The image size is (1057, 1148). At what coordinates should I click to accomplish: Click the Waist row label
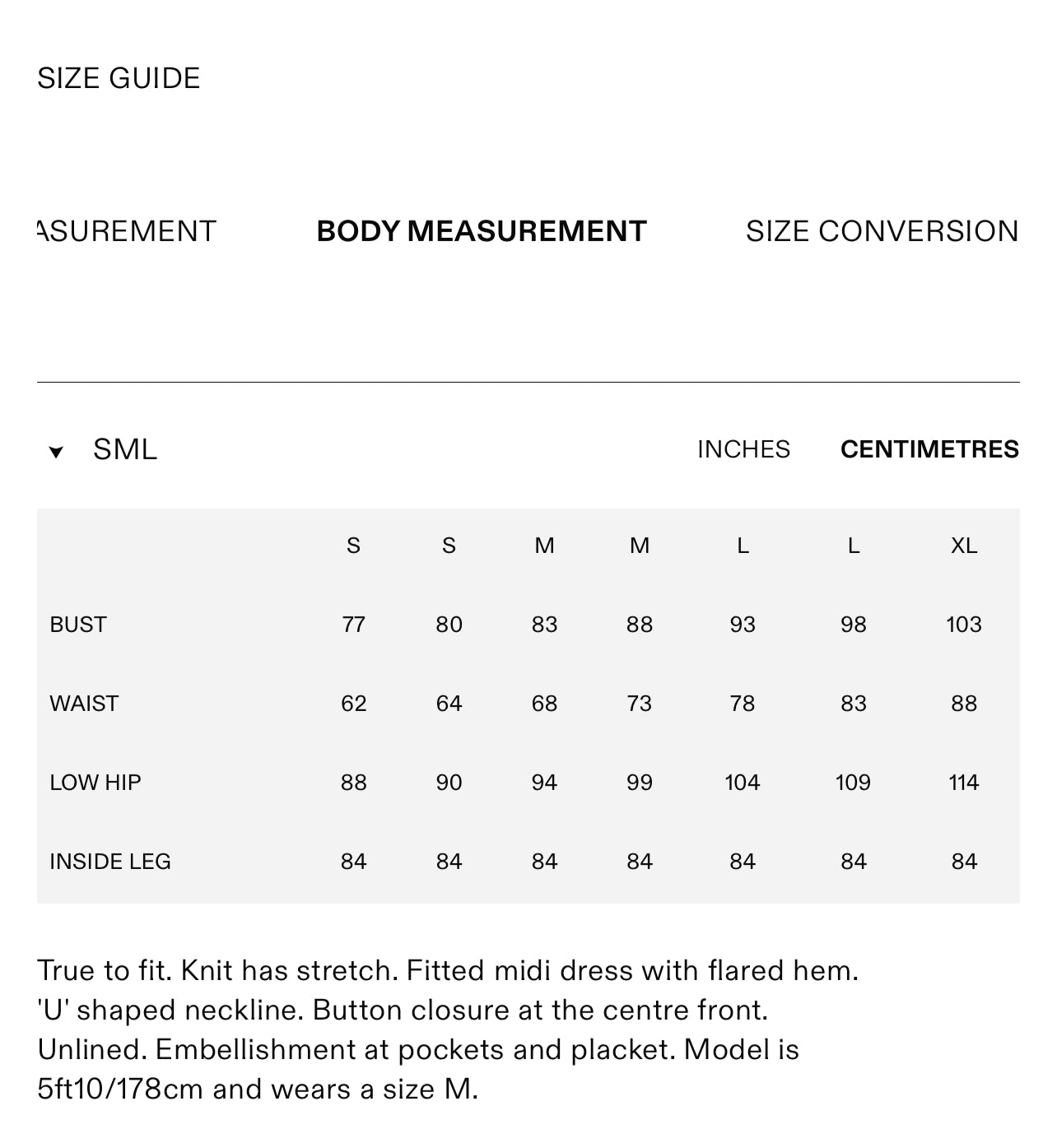pyautogui.click(x=84, y=704)
